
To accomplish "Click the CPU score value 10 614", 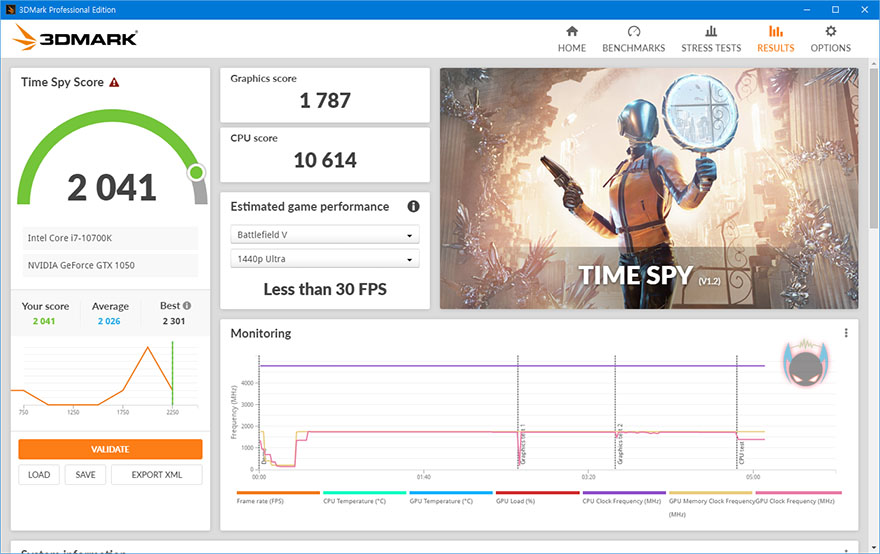I will (x=325, y=161).
